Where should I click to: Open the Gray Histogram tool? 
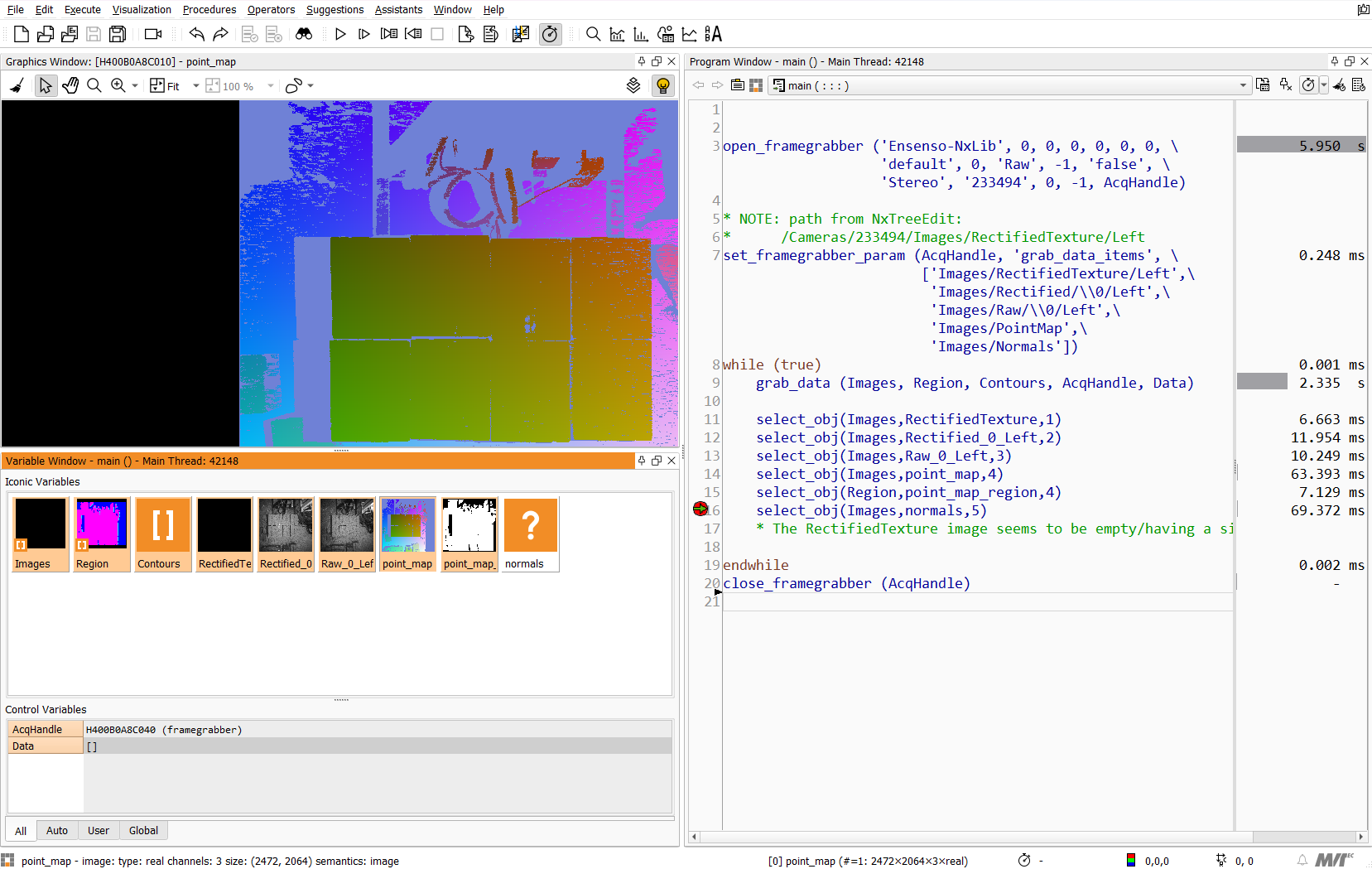[617, 34]
